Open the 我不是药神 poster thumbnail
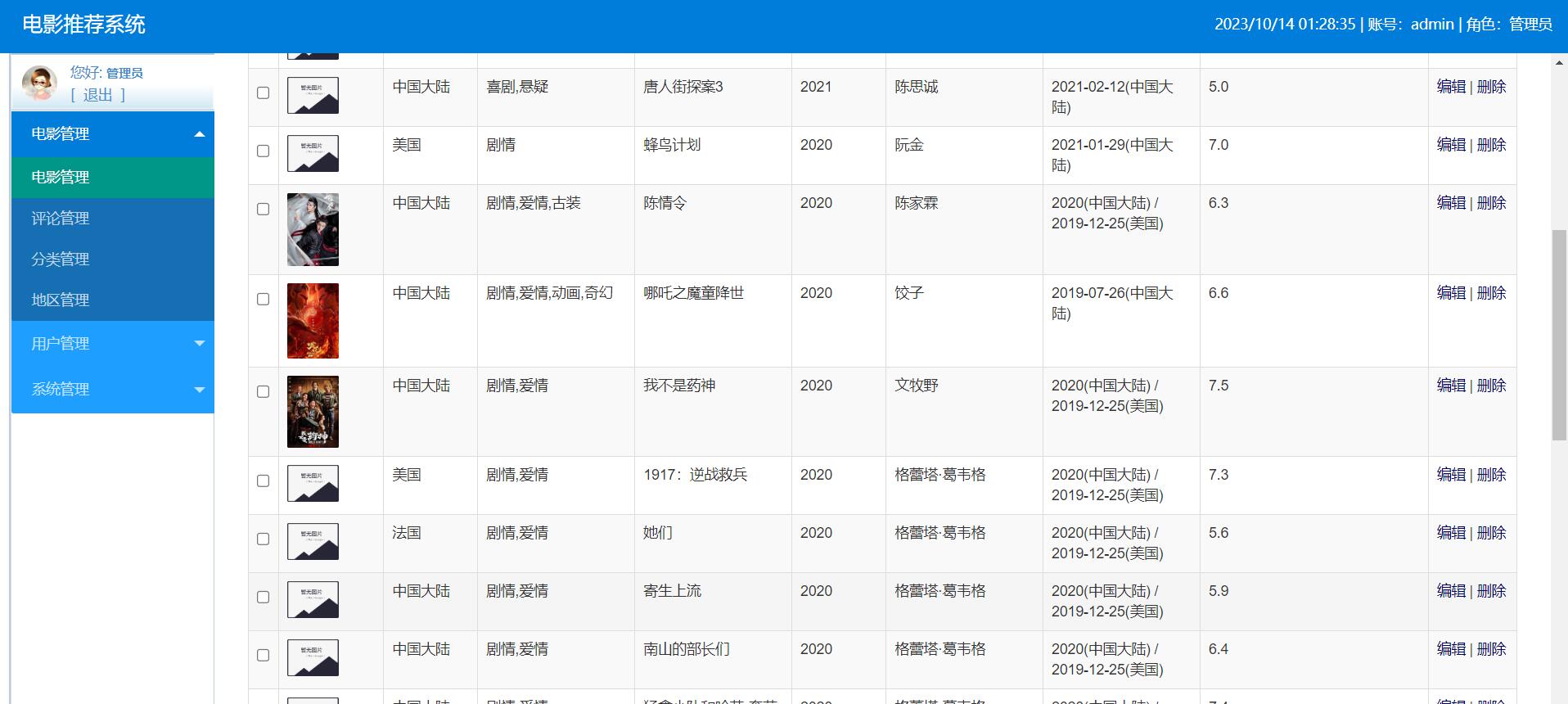1568x704 pixels. pos(313,412)
